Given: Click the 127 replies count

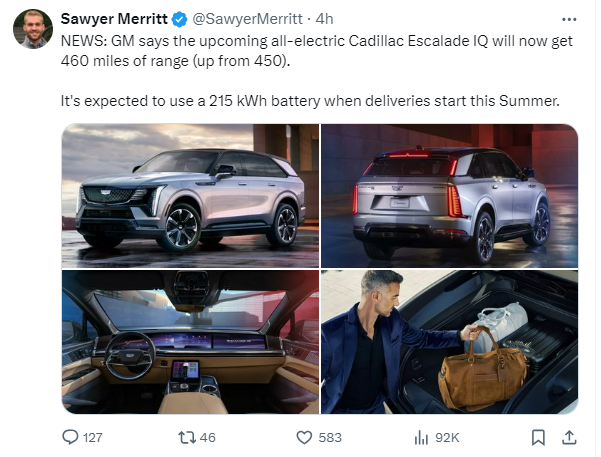Looking at the screenshot, I should (93, 437).
